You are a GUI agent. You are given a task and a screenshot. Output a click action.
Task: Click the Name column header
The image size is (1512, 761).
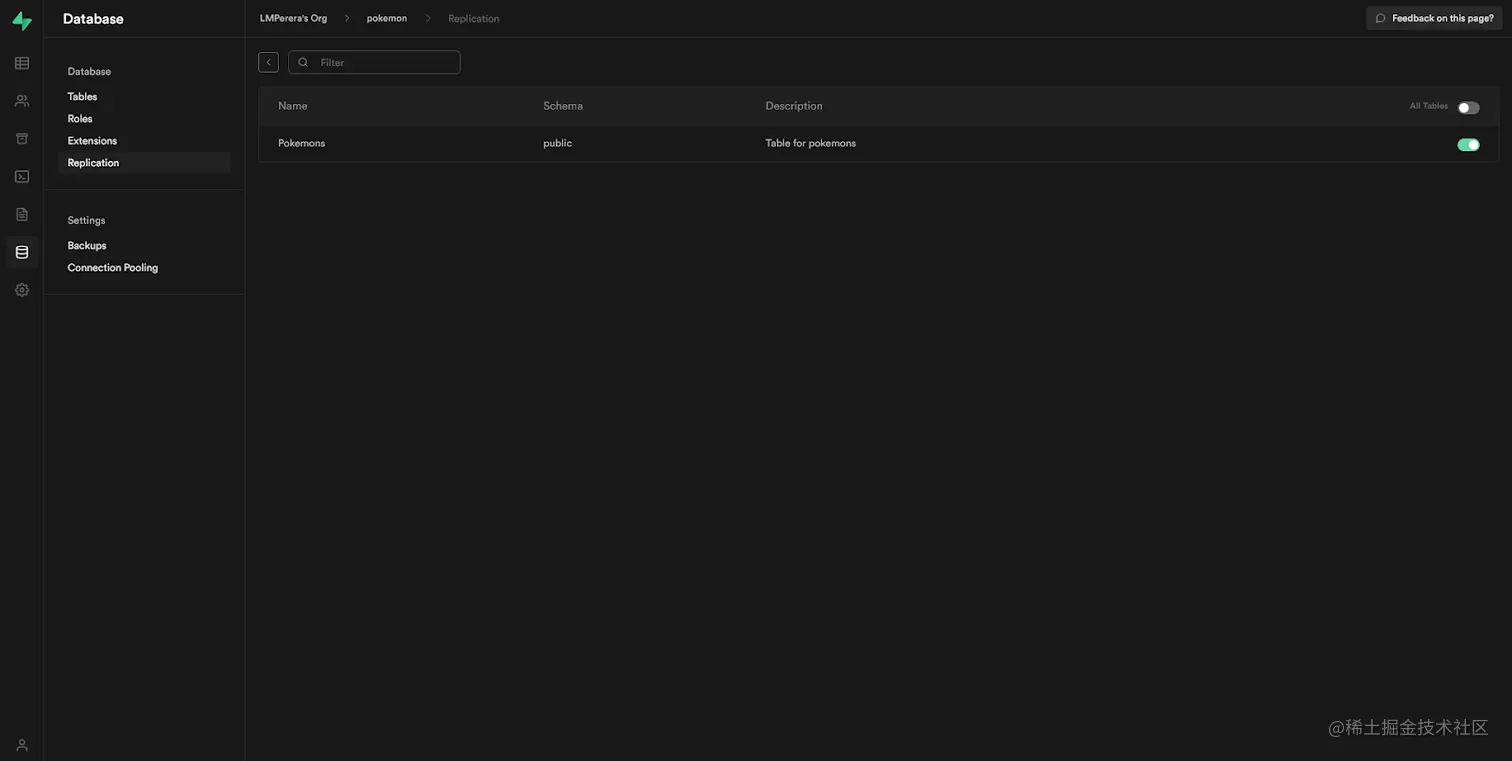click(292, 106)
